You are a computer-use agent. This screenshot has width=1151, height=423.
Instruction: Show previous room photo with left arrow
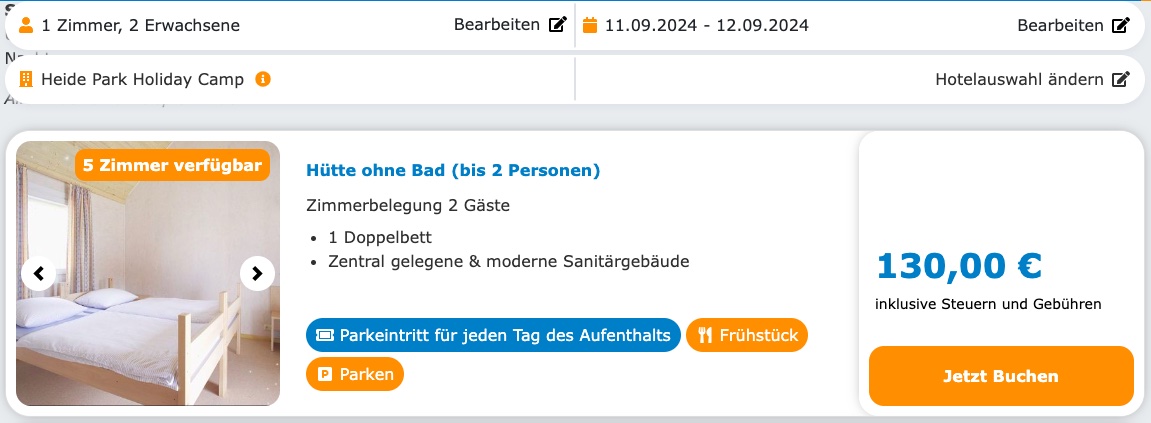(x=38, y=273)
